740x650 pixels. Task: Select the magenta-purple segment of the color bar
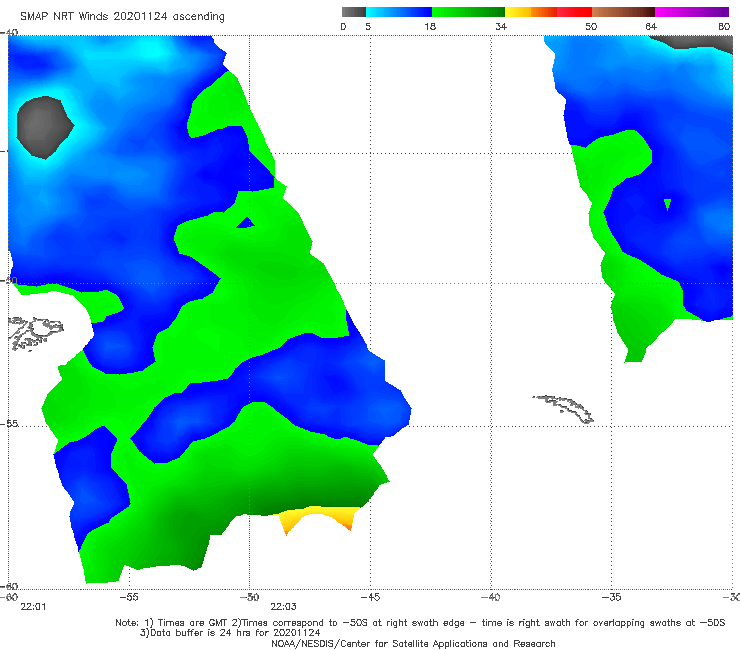(x=692, y=12)
